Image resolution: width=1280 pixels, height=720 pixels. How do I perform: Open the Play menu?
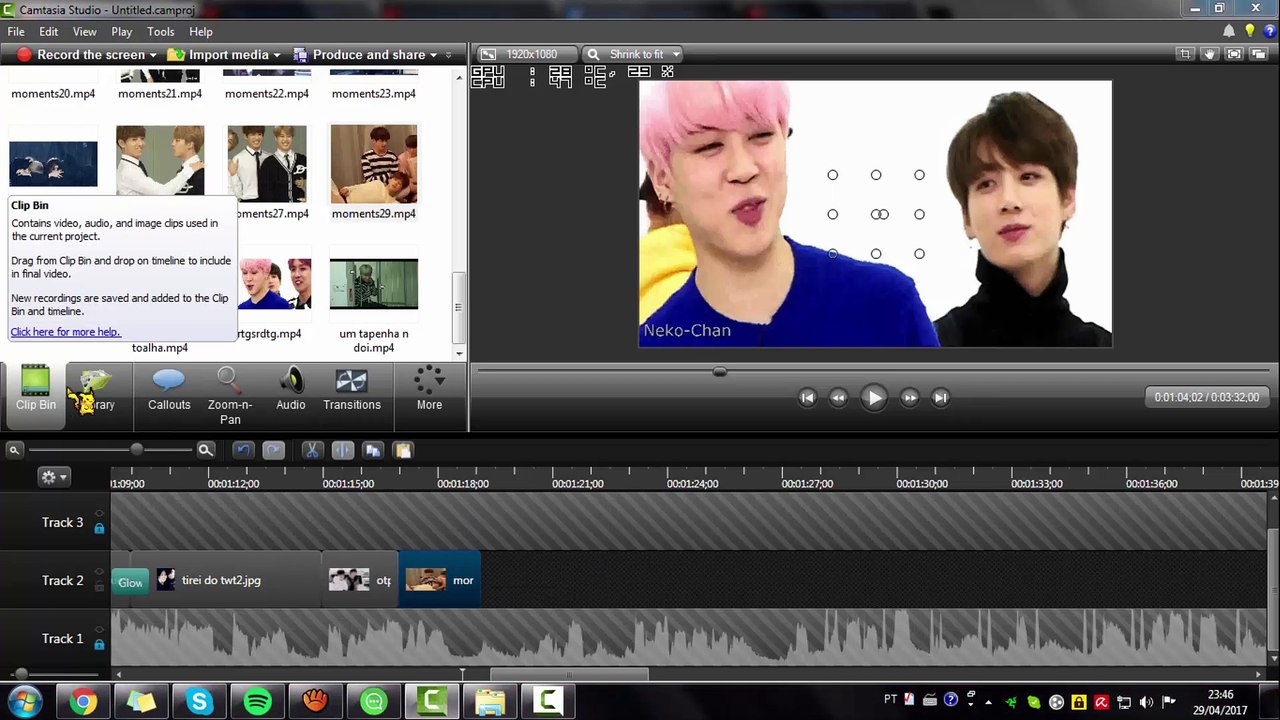tap(122, 32)
